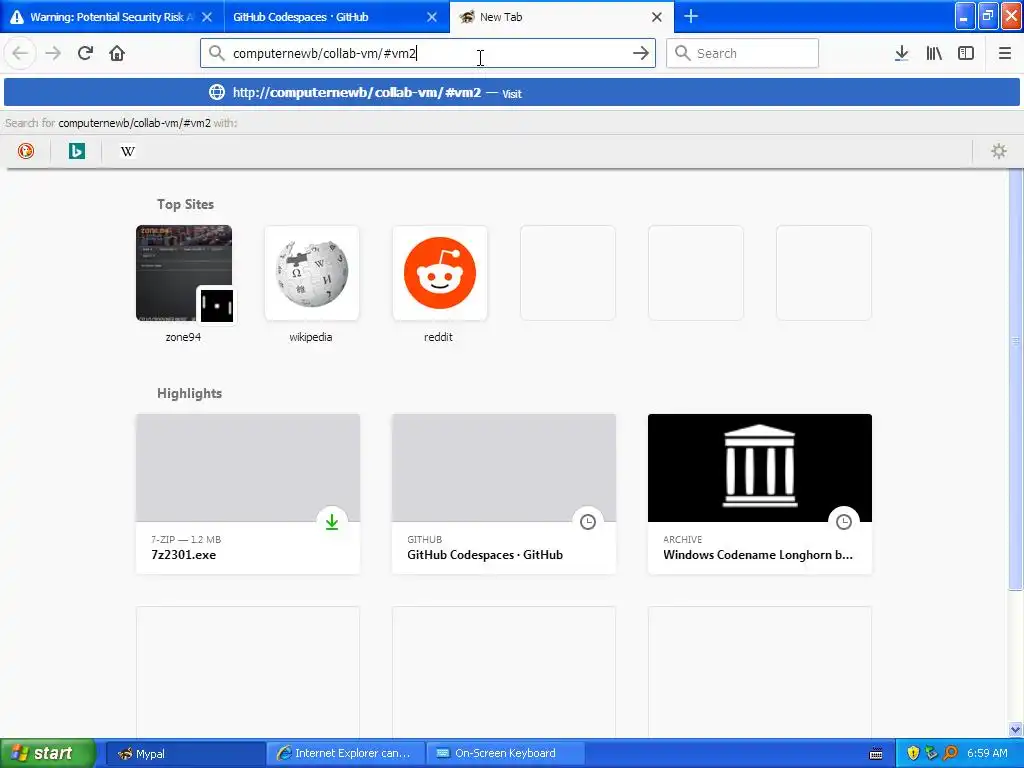Open a new tab with plus button
This screenshot has width=1024, height=768.
click(x=691, y=16)
